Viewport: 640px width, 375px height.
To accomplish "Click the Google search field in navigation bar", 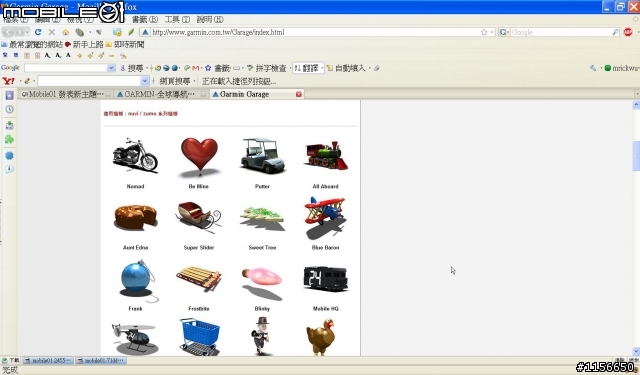I will (x=561, y=32).
